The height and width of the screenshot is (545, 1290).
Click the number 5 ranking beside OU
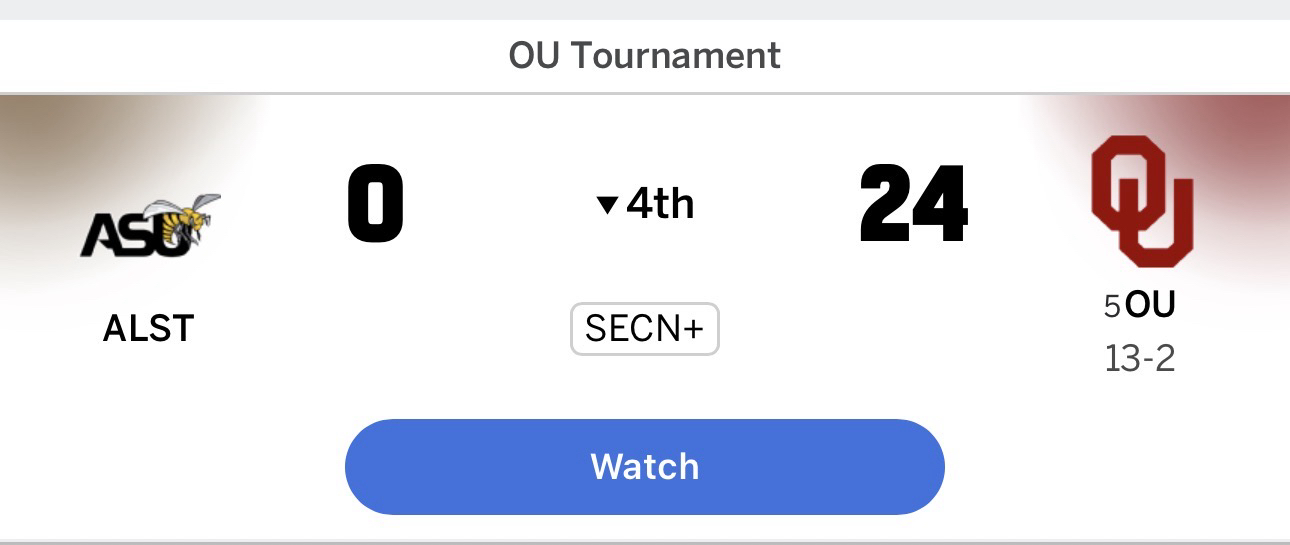pyautogui.click(x=1112, y=306)
